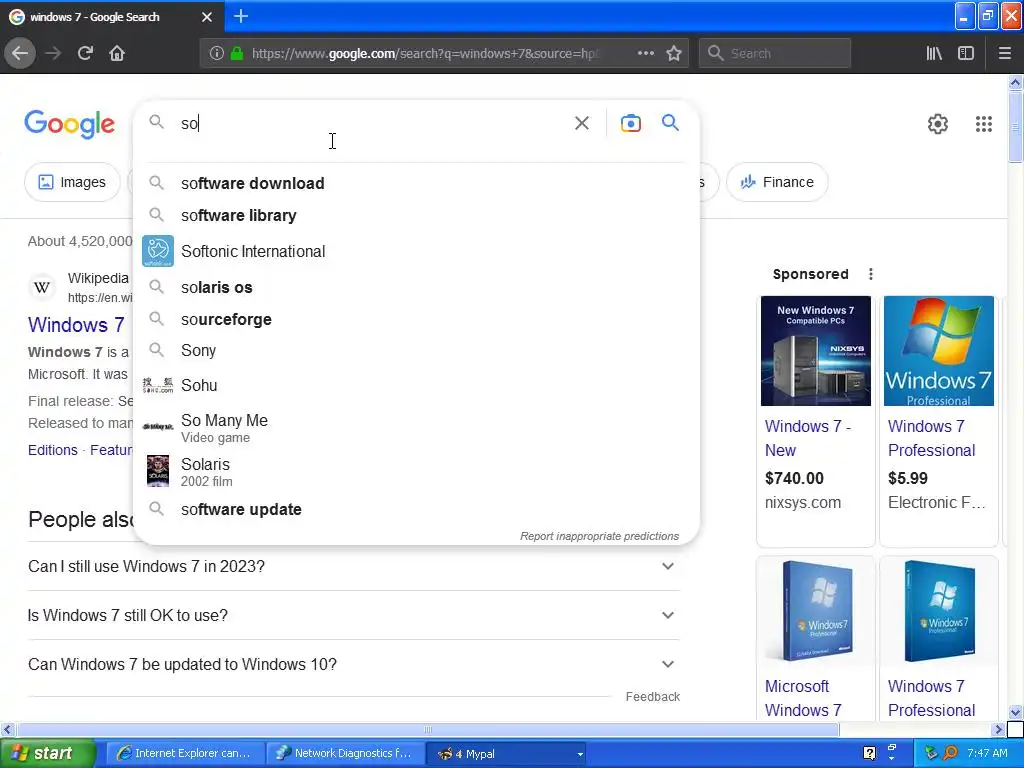
Task: Select suggestion "So Many Me" video game
Action: pyautogui.click(x=415, y=428)
